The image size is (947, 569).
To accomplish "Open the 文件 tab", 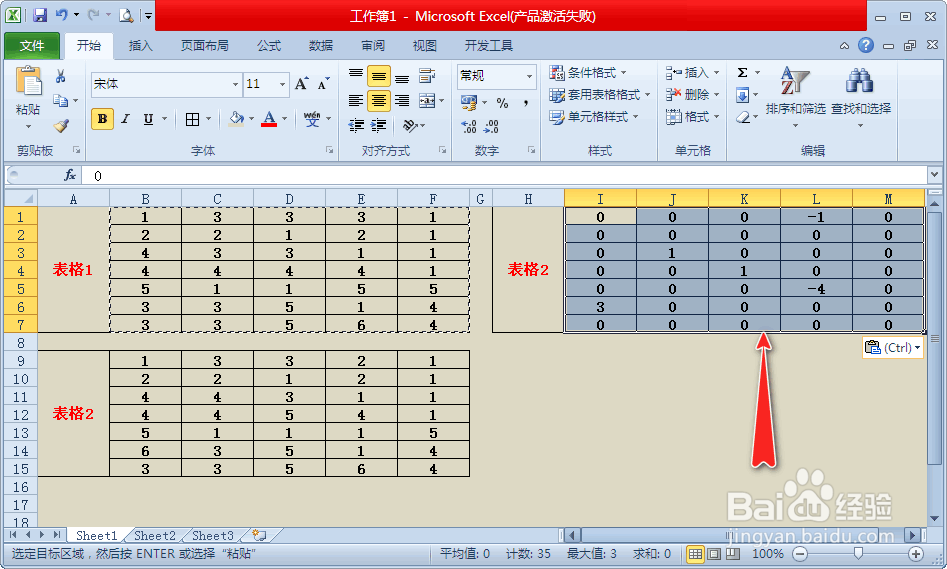I will point(31,46).
